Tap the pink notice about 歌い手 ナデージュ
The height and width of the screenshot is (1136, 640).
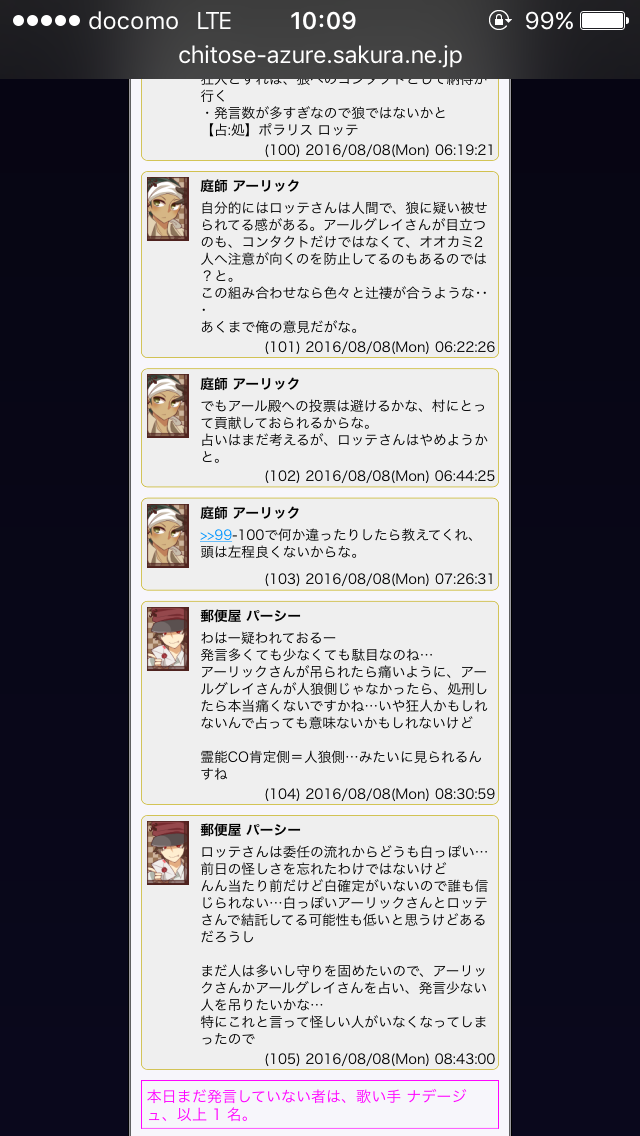320,1104
